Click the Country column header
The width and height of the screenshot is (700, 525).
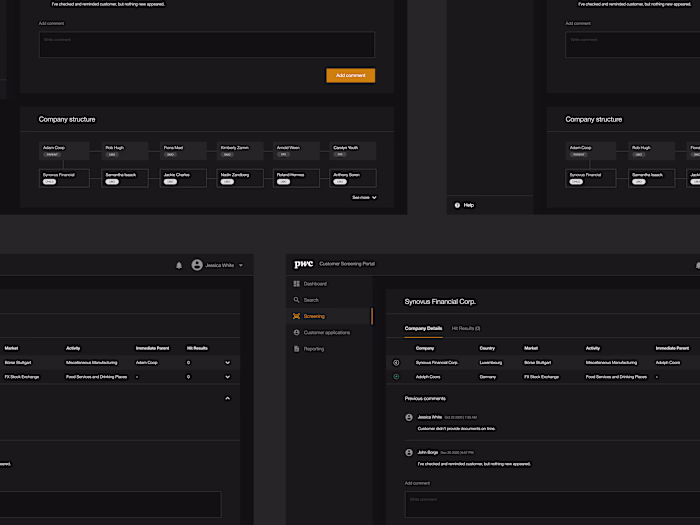(487, 348)
